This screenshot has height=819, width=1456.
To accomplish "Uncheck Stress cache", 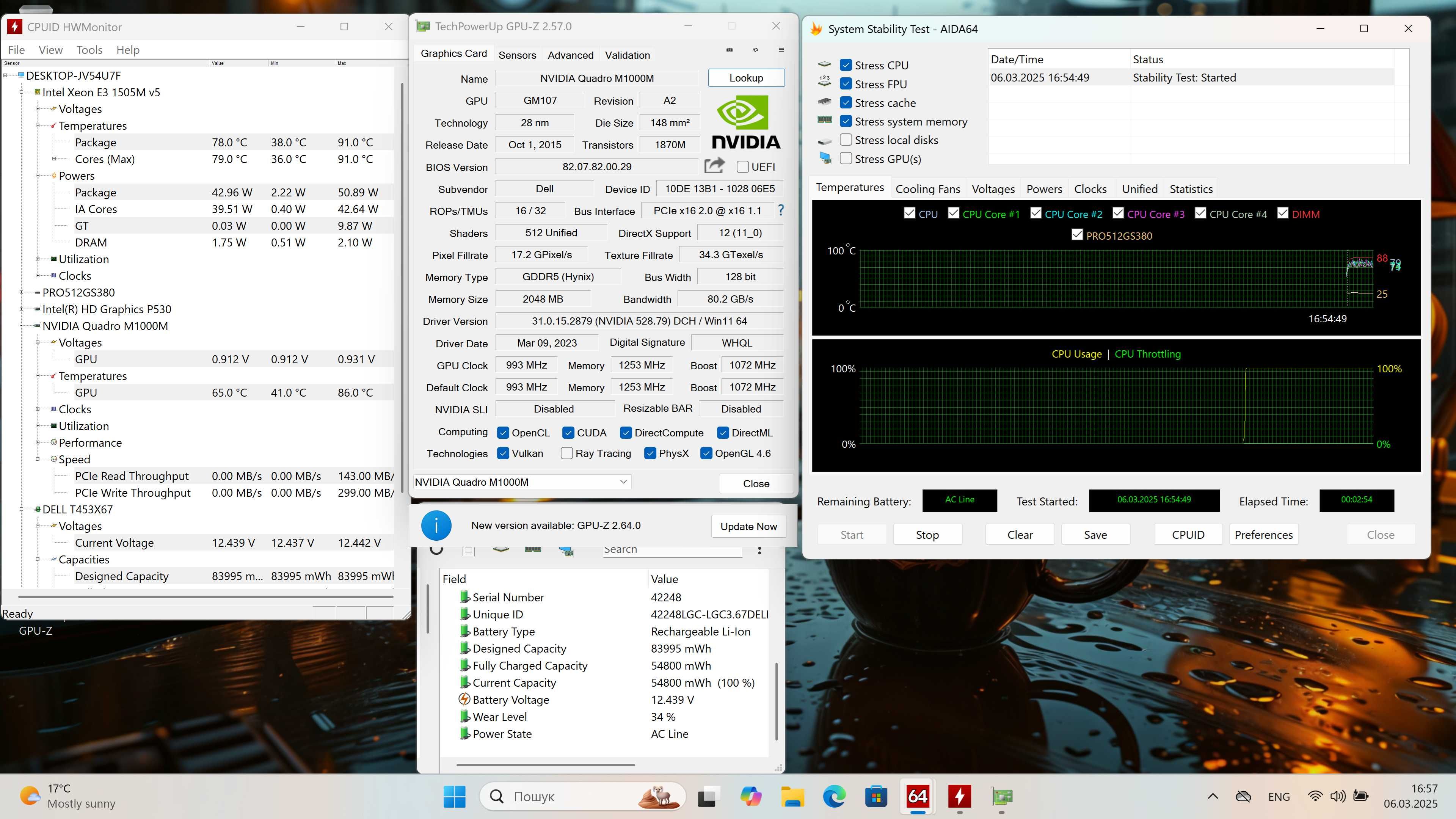I will (x=846, y=102).
